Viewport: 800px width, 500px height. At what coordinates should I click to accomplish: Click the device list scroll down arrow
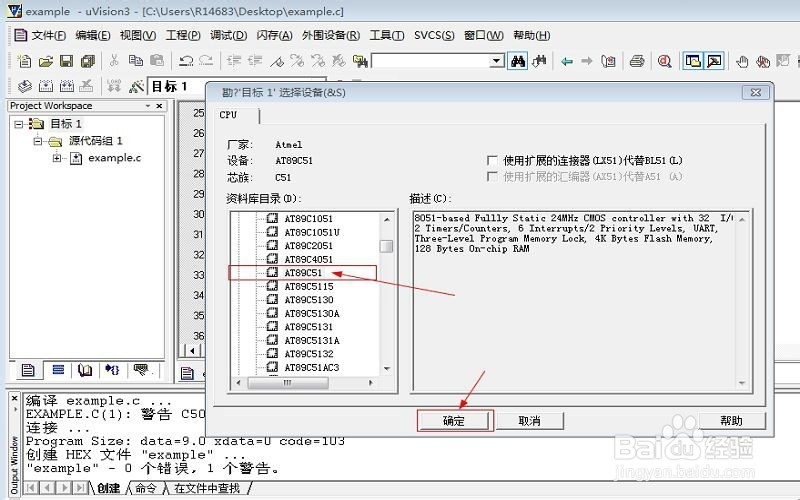[386, 368]
